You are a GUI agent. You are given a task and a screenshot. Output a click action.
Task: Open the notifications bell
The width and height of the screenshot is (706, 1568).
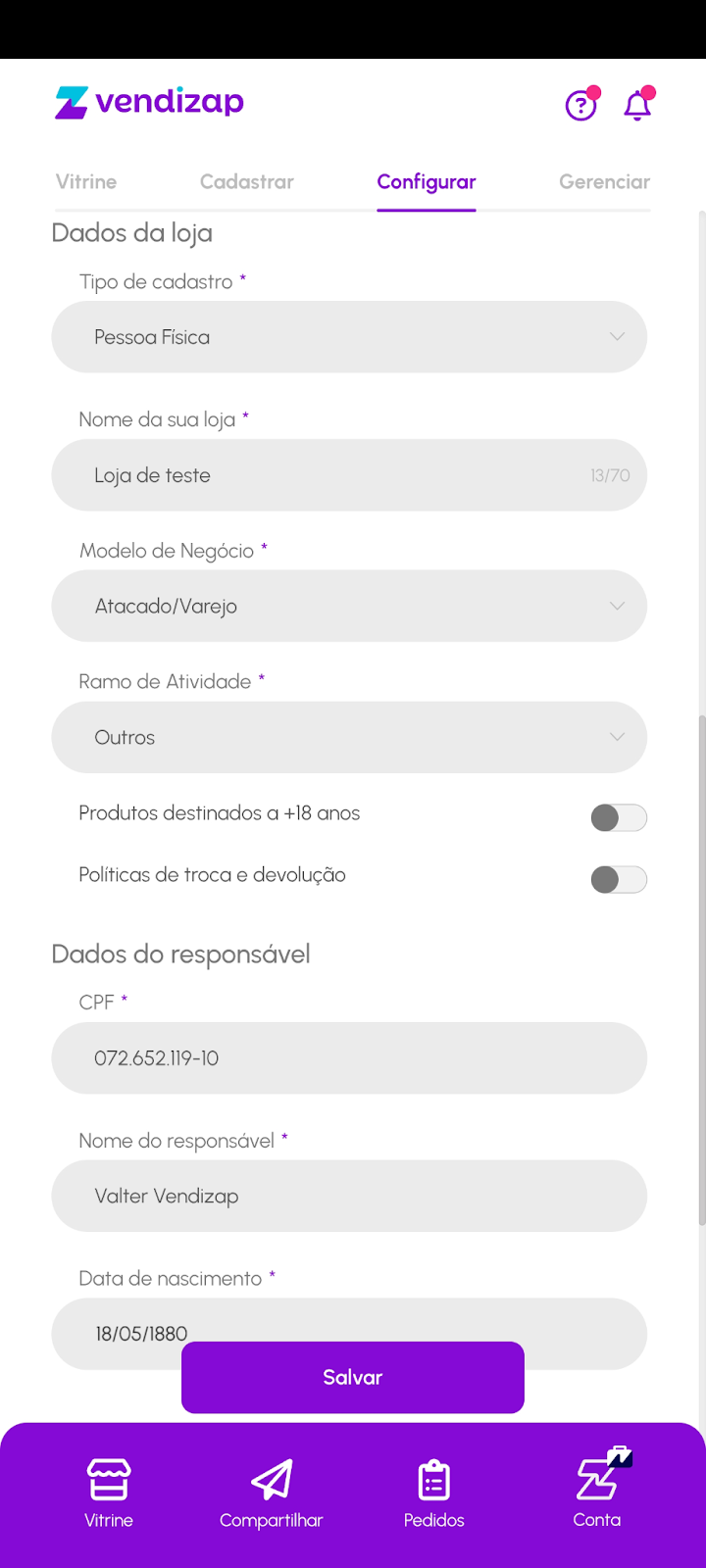637,105
